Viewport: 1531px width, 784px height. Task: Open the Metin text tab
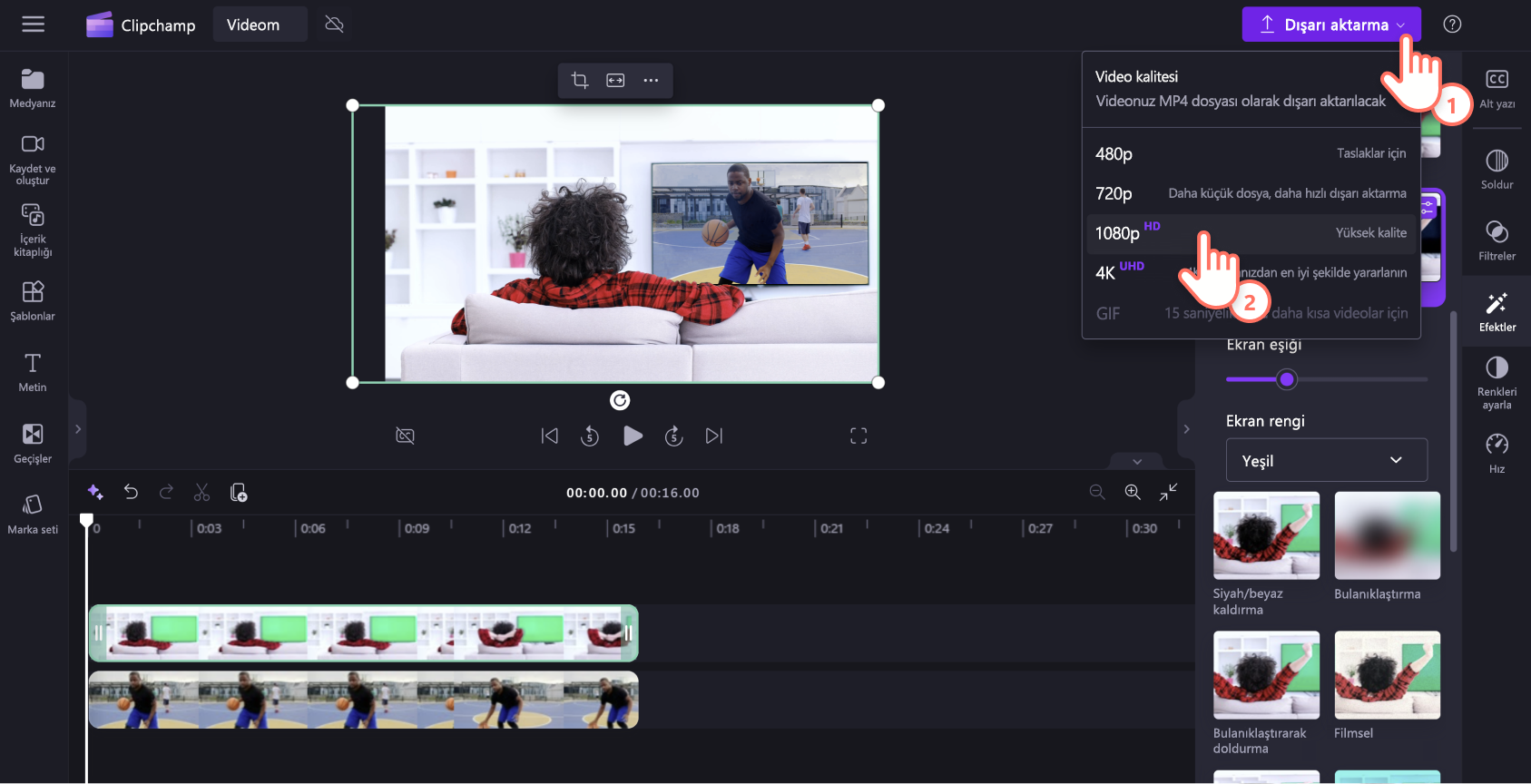point(33,372)
